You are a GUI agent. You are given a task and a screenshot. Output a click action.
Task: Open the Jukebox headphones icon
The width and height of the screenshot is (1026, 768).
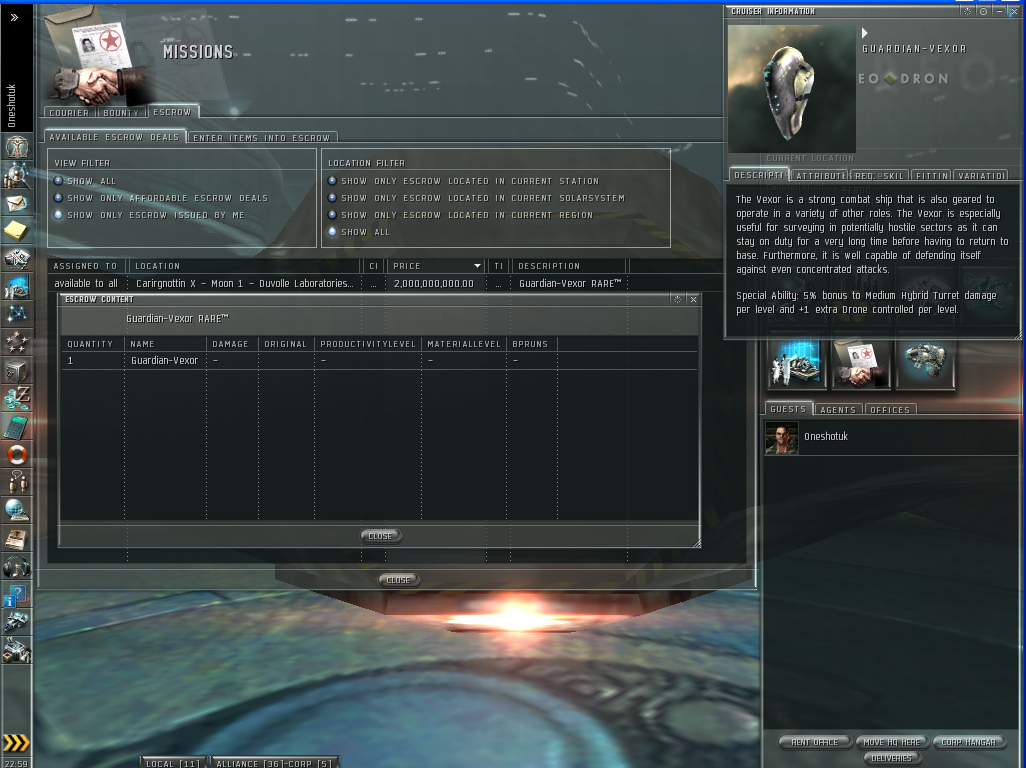tap(16, 567)
